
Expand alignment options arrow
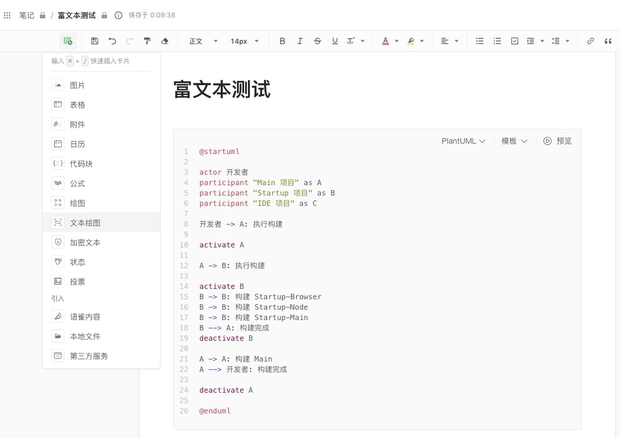click(x=456, y=41)
